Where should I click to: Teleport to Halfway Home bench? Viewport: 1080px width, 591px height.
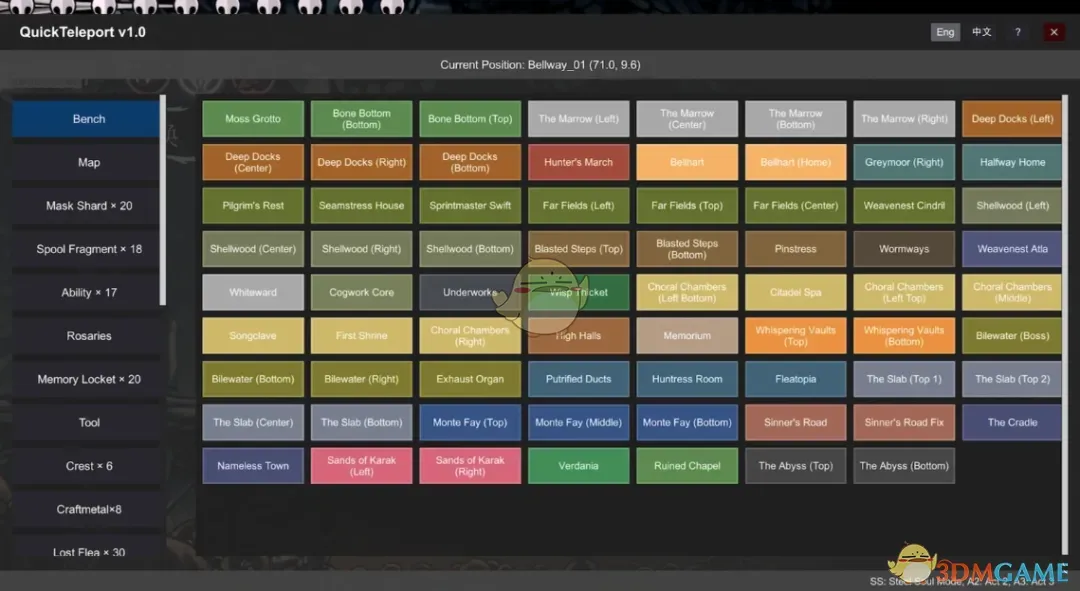click(1012, 162)
